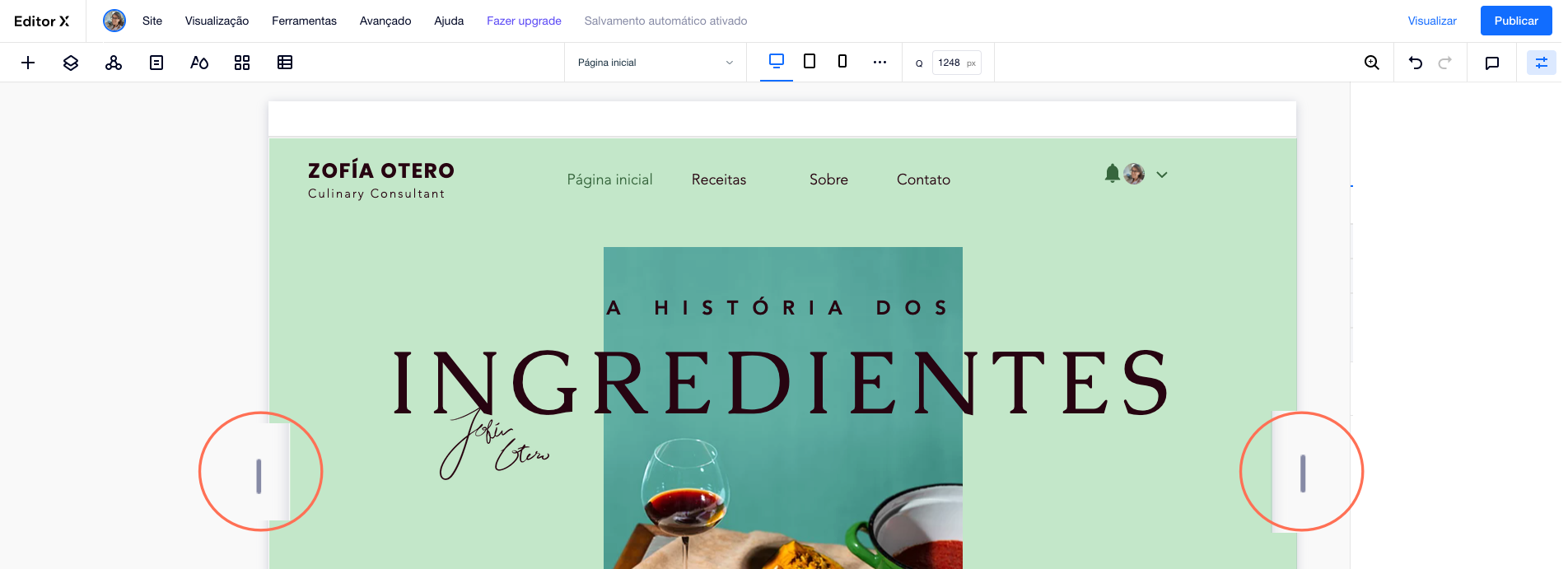Open the Ferramentas menu

click(x=304, y=21)
